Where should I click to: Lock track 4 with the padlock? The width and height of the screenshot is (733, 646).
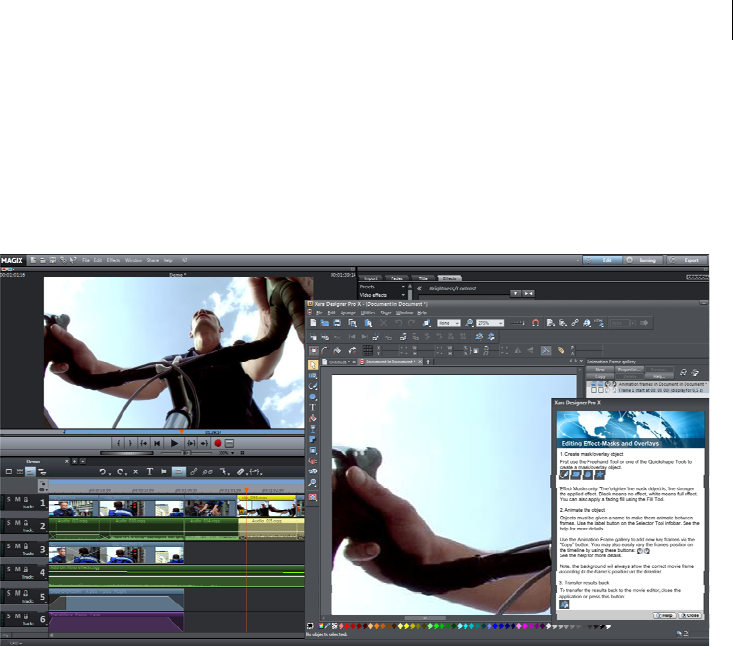[x=26, y=569]
